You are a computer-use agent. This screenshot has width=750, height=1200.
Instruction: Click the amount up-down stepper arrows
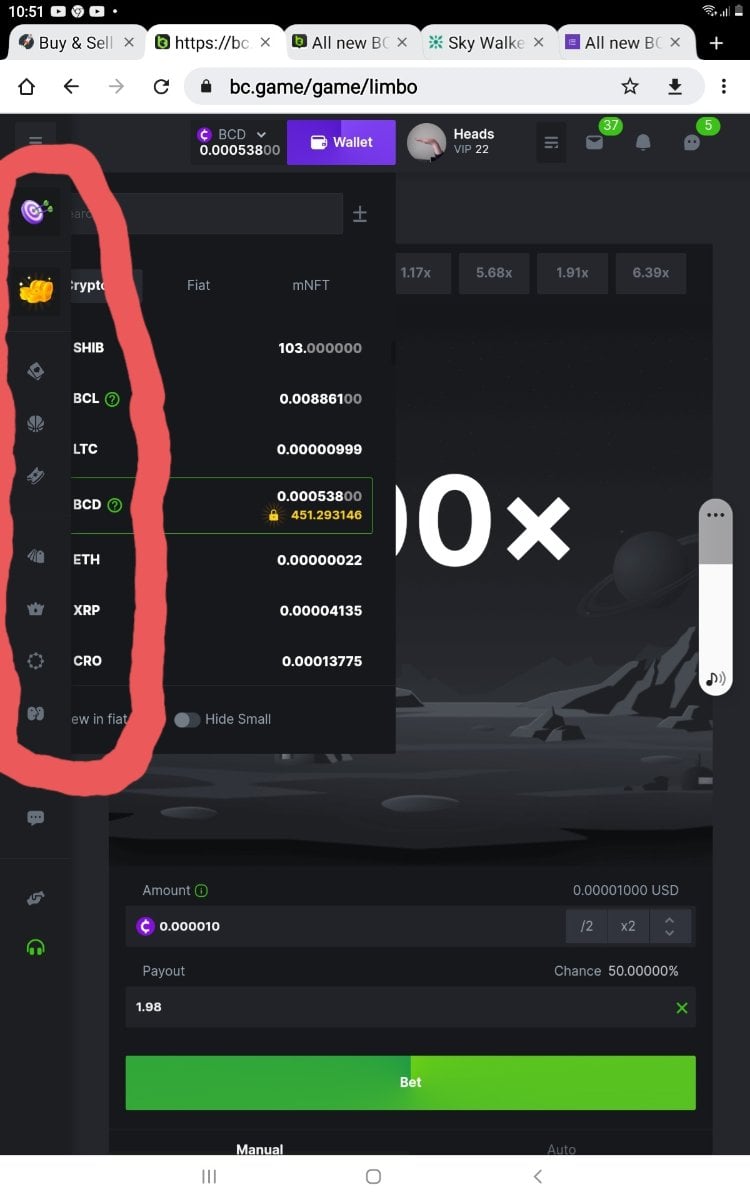point(670,926)
